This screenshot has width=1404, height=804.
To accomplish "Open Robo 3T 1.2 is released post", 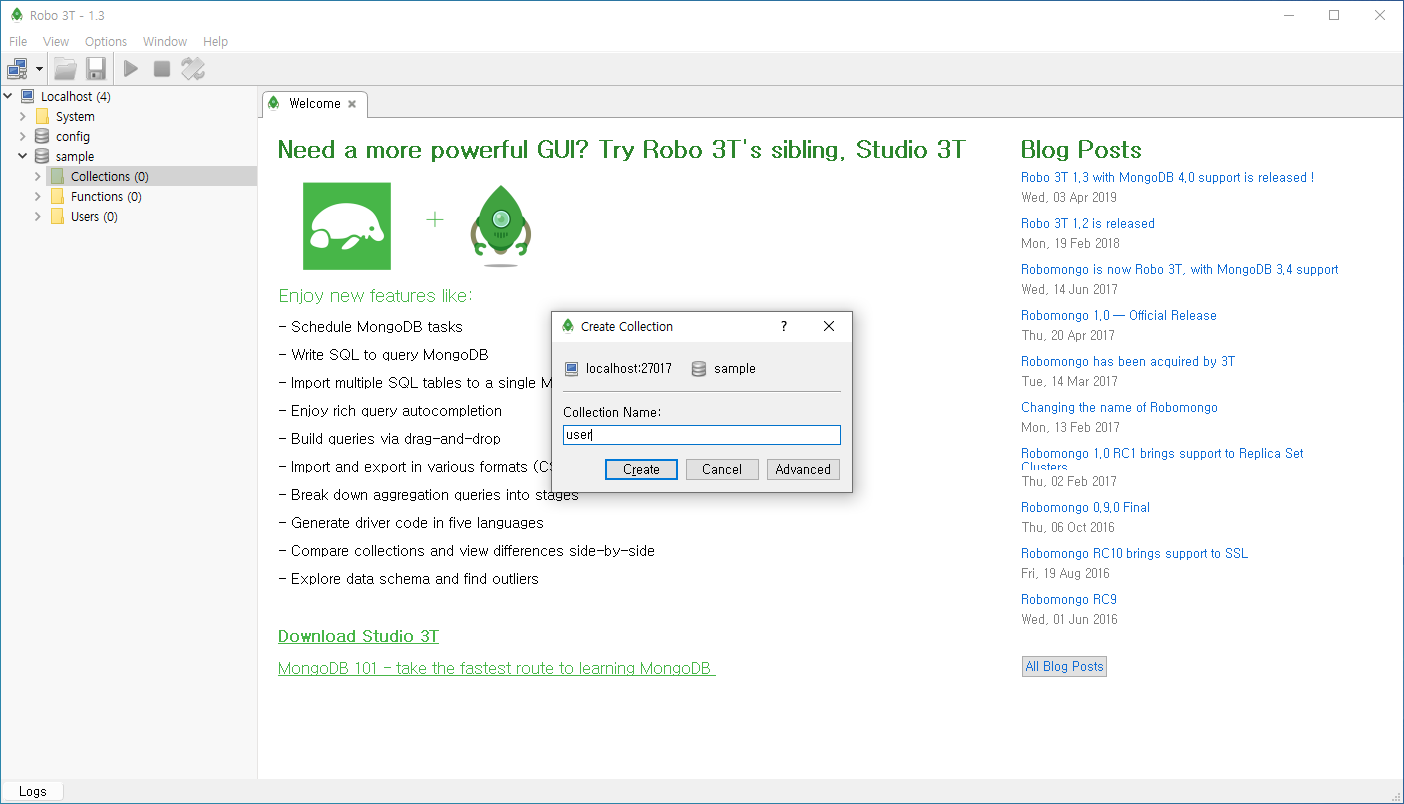I will pos(1088,223).
